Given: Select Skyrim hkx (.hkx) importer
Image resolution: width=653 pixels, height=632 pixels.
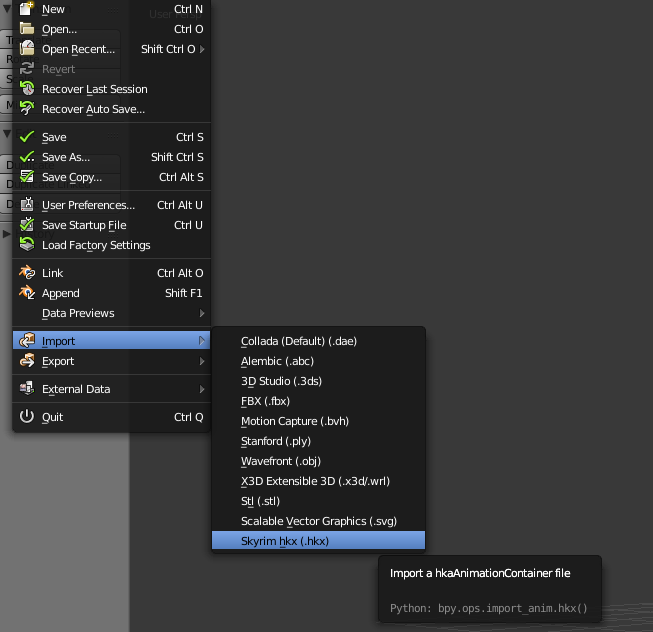Looking at the screenshot, I should [x=319, y=540].
